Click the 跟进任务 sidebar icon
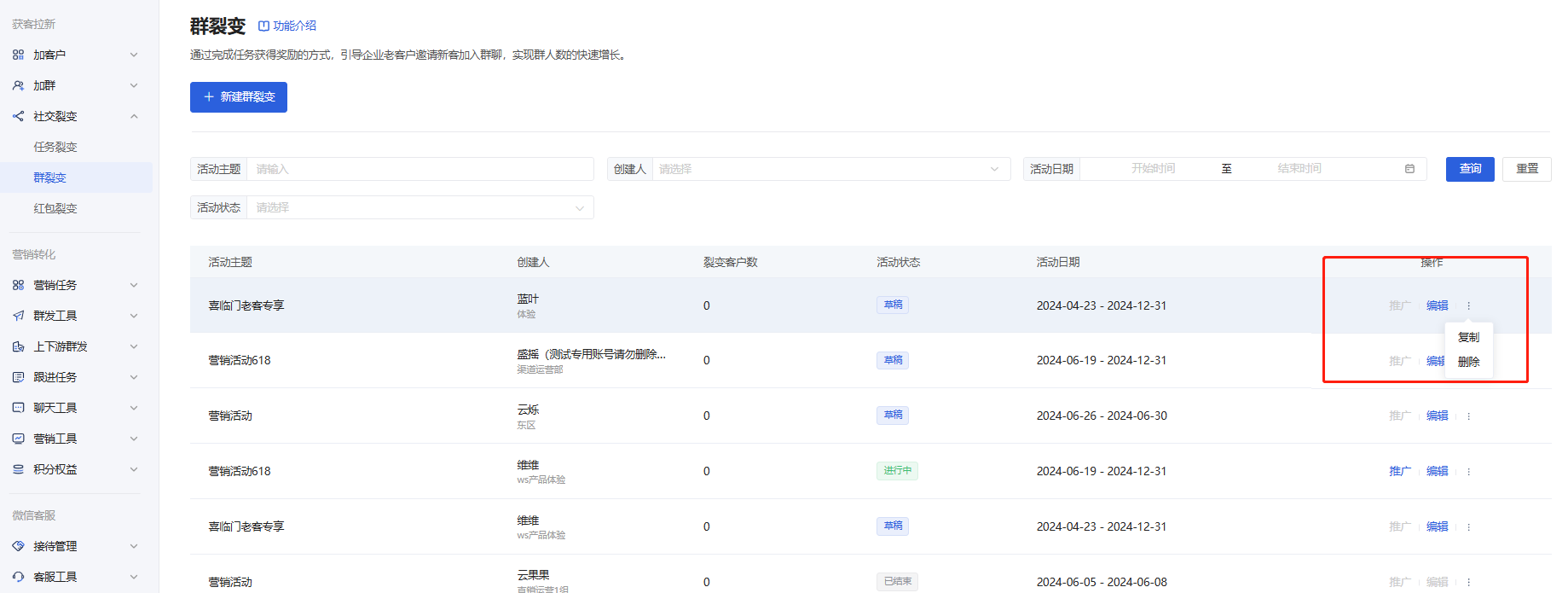1568x593 pixels. (18, 377)
